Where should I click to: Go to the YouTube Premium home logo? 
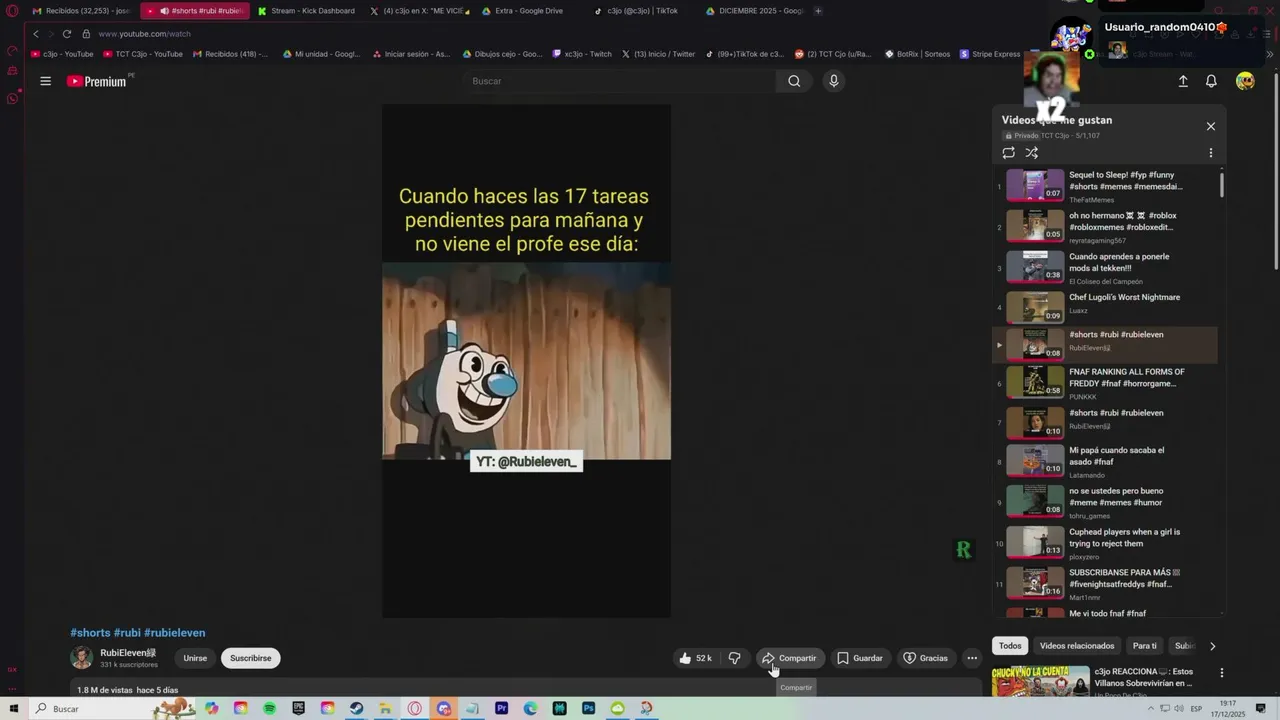(x=97, y=81)
